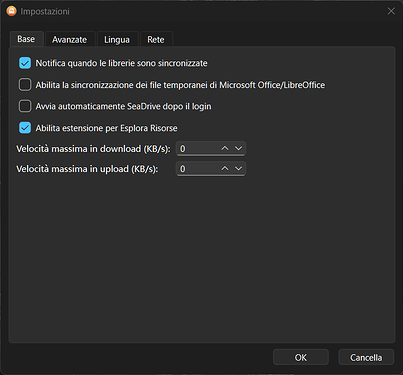Switch to the Base tab
Viewport: 403px width, 375px height.
[x=26, y=39]
